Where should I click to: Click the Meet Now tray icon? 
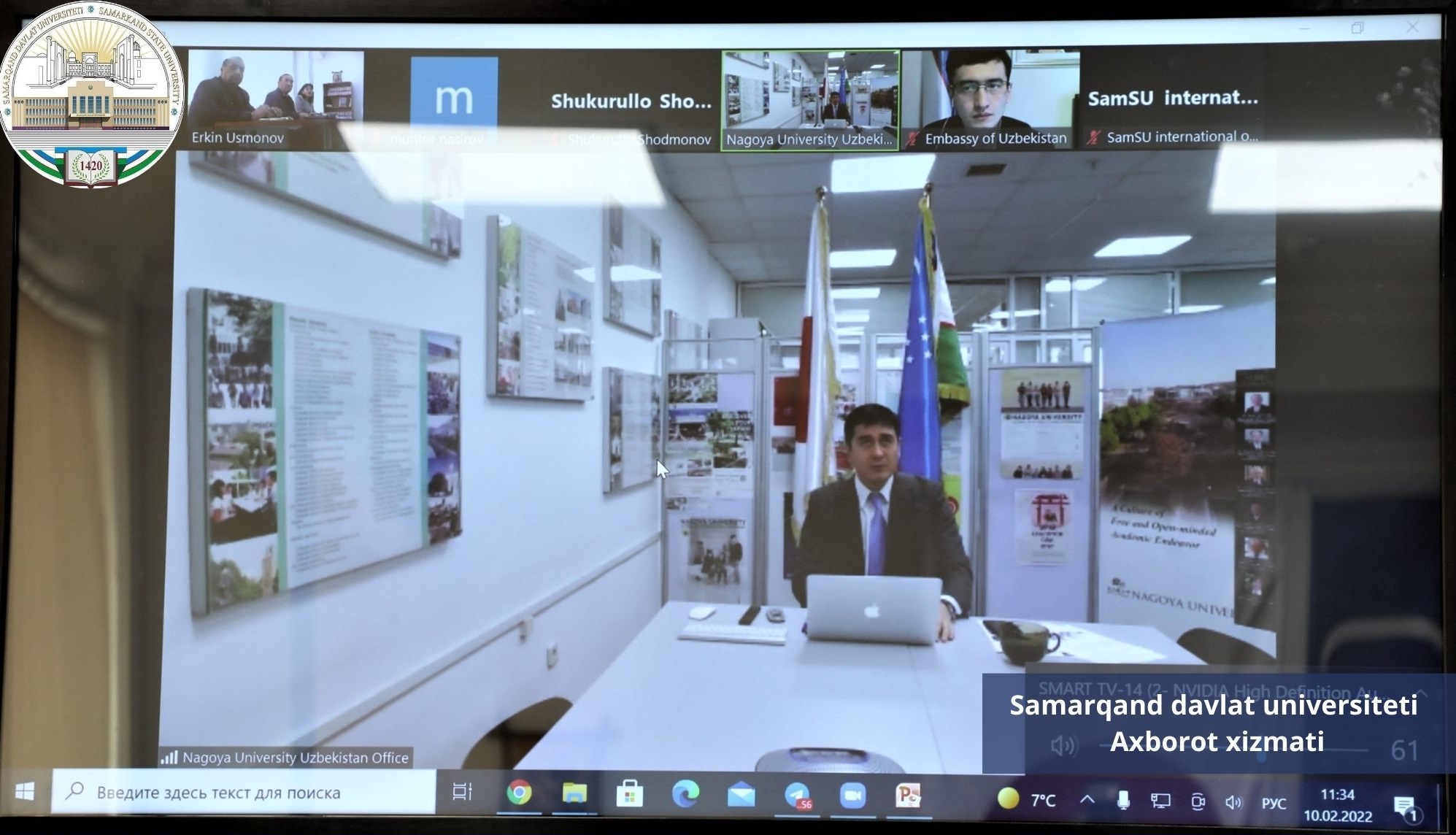tap(1198, 802)
